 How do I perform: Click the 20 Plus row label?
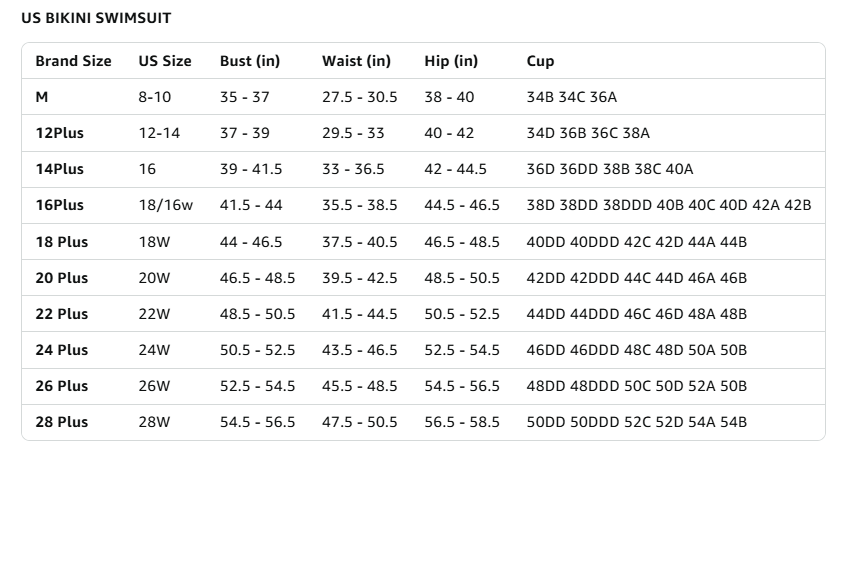coord(62,278)
